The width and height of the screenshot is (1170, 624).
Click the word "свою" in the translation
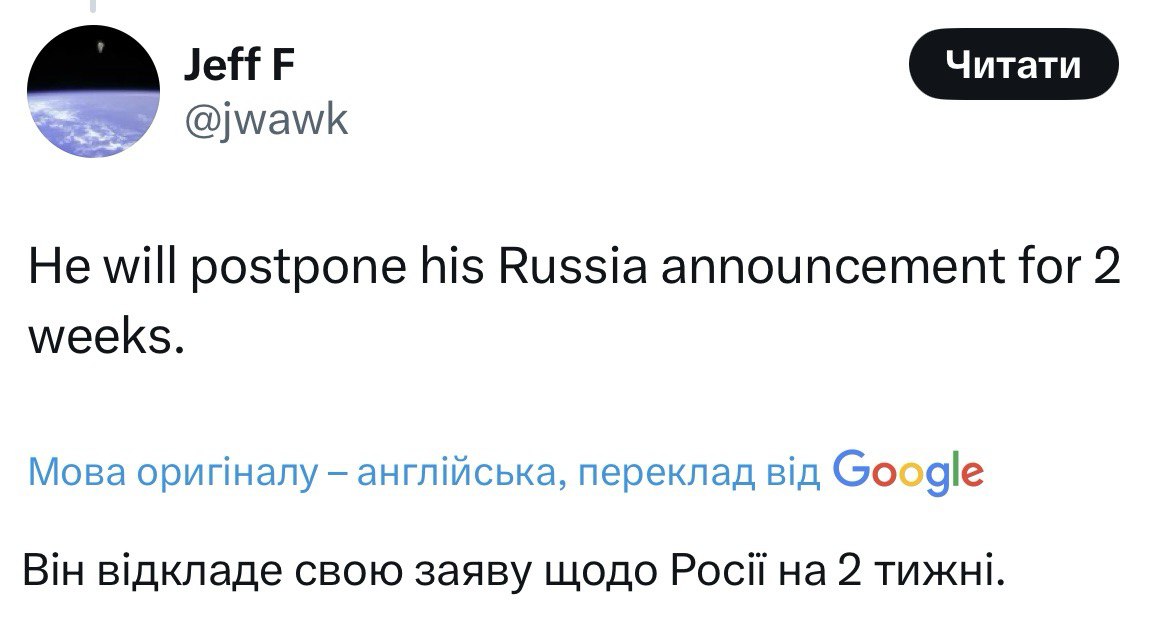click(353, 573)
